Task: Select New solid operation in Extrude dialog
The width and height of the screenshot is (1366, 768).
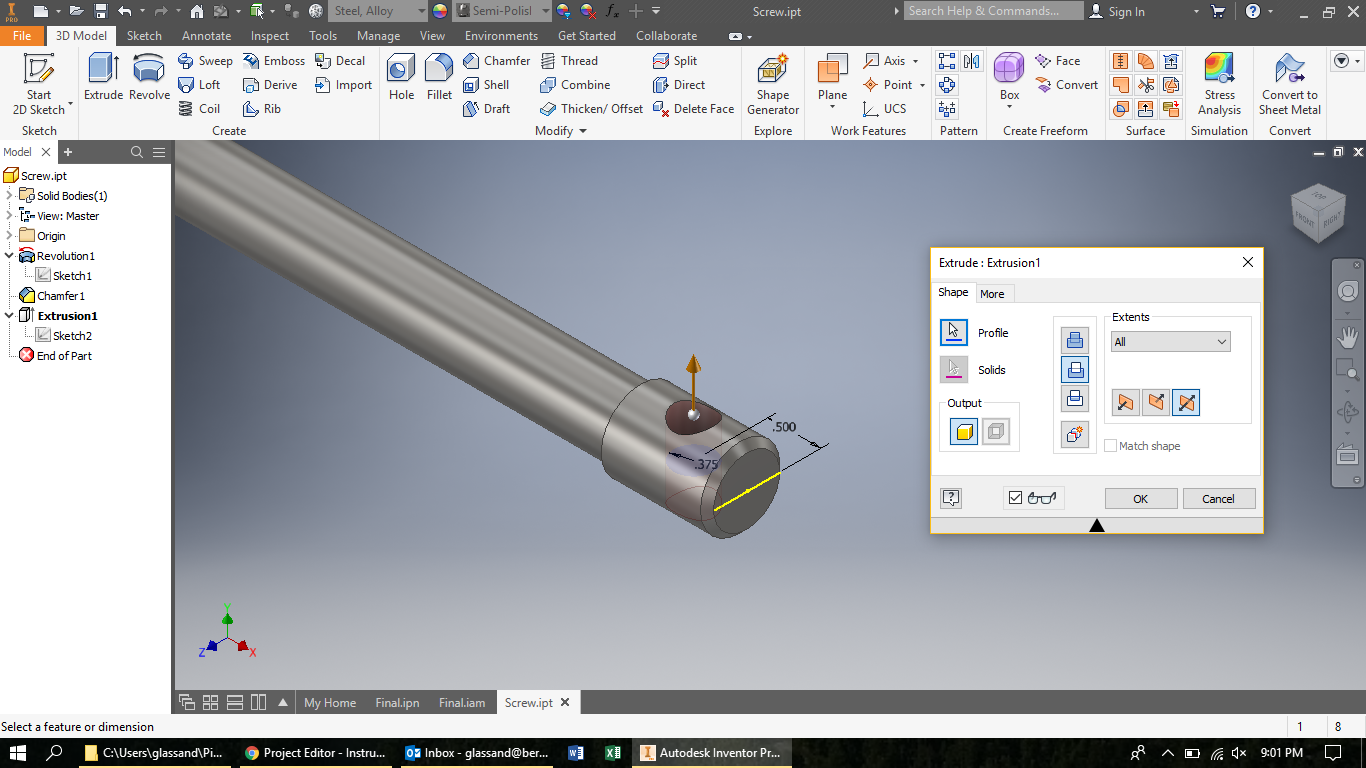Action: pos(1075,435)
